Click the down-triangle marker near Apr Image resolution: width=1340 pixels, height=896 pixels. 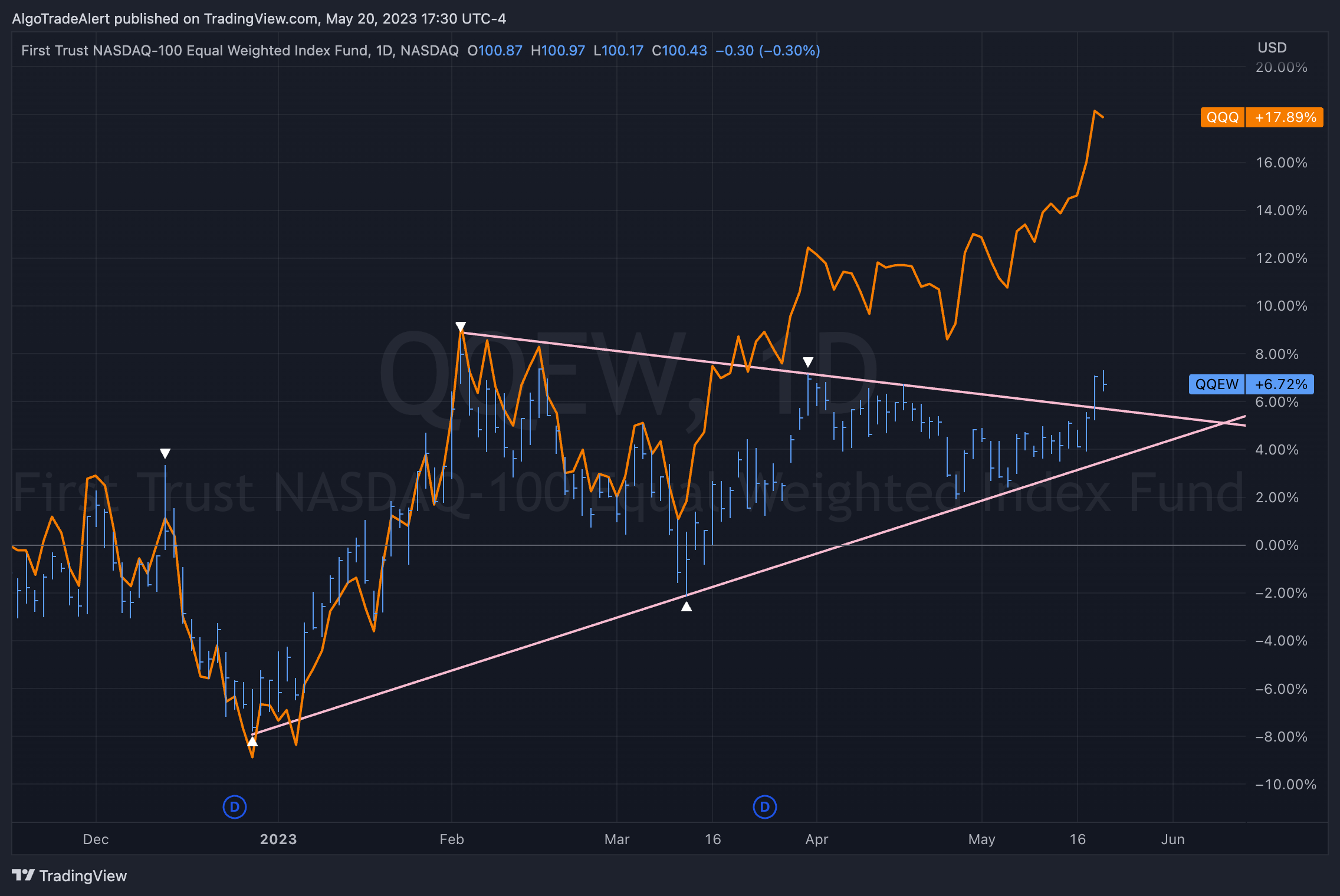[808, 362]
